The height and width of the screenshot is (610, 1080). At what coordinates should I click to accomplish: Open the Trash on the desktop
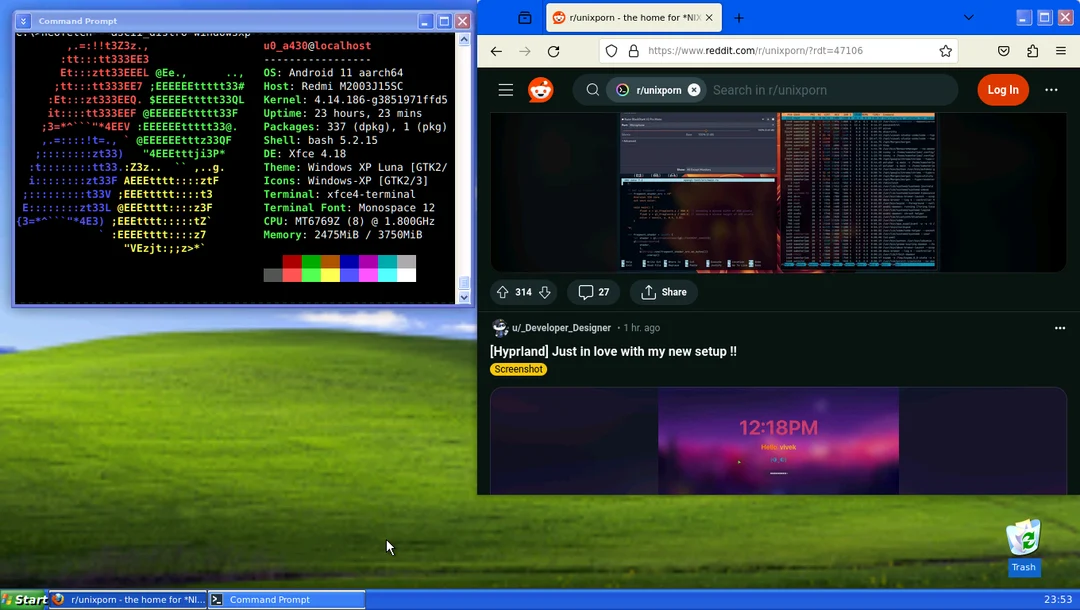(x=1023, y=538)
